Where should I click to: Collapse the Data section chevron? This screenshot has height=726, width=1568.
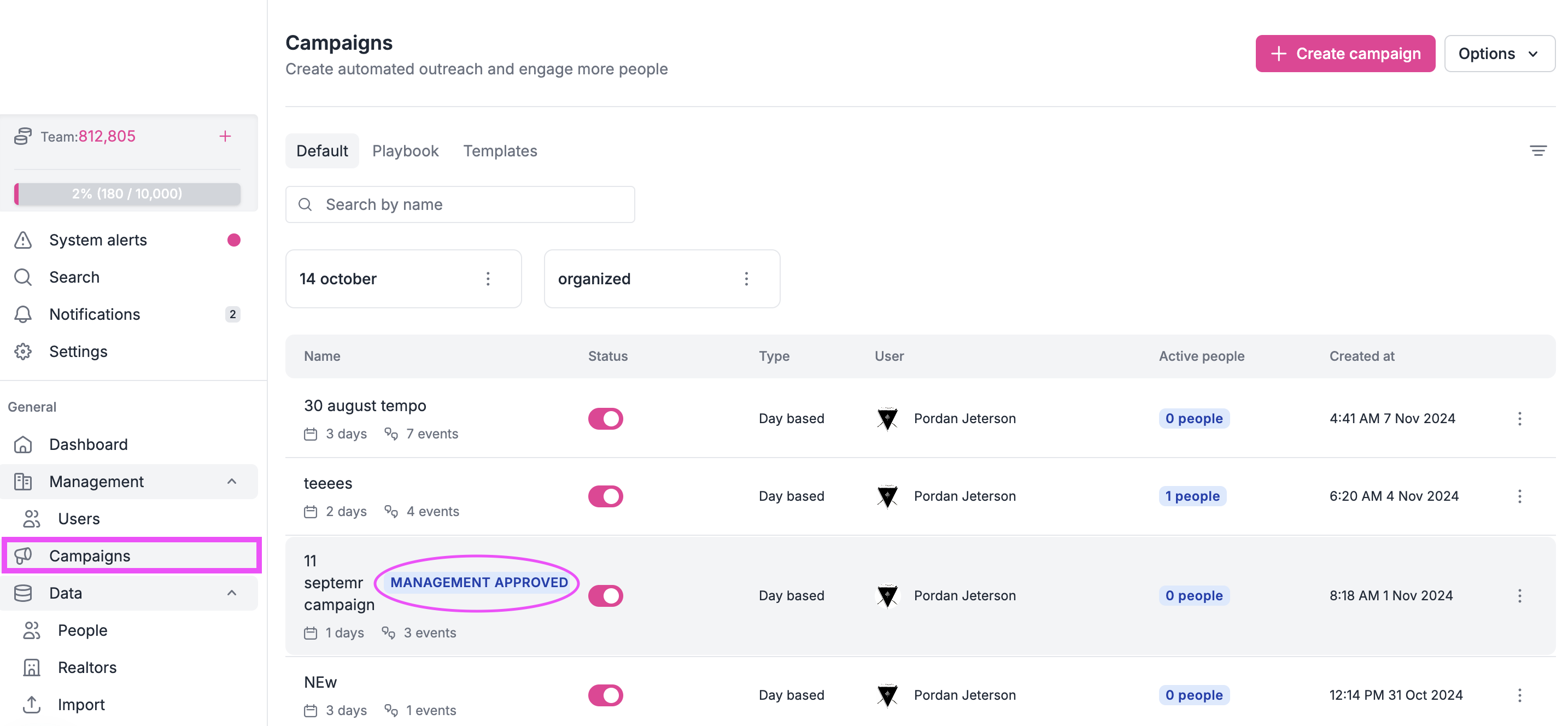pyautogui.click(x=232, y=593)
